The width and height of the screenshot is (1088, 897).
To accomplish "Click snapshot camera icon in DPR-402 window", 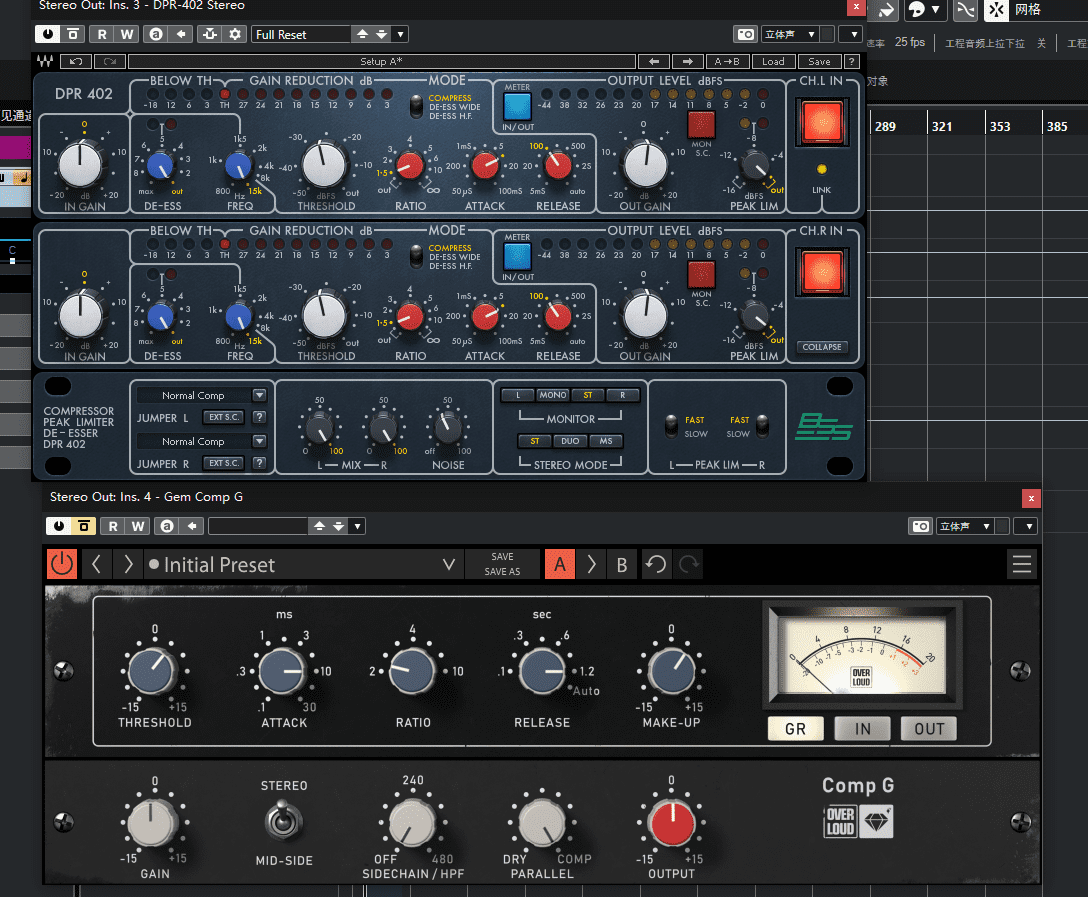I will (x=745, y=34).
